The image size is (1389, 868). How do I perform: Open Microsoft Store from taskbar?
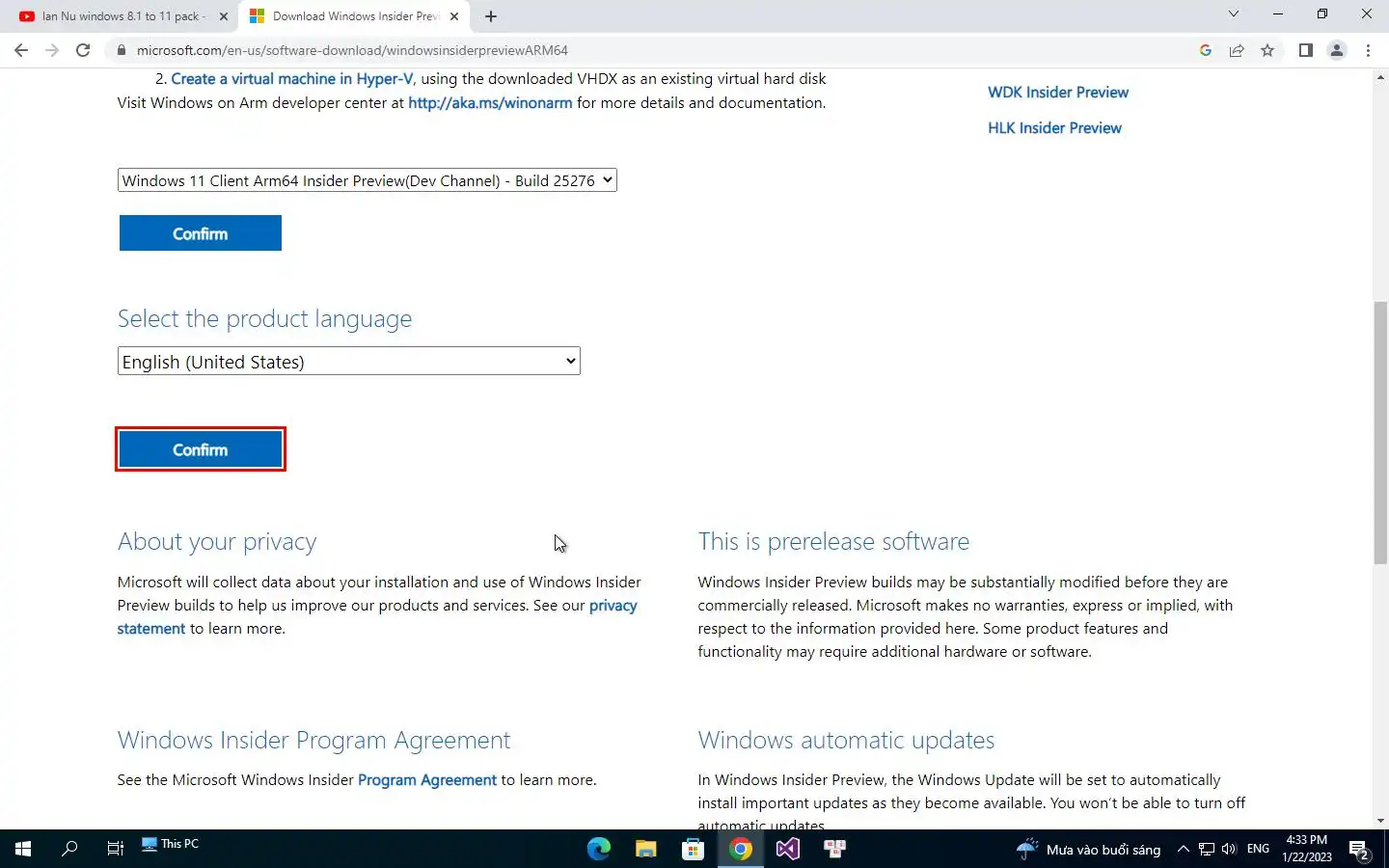(x=693, y=849)
